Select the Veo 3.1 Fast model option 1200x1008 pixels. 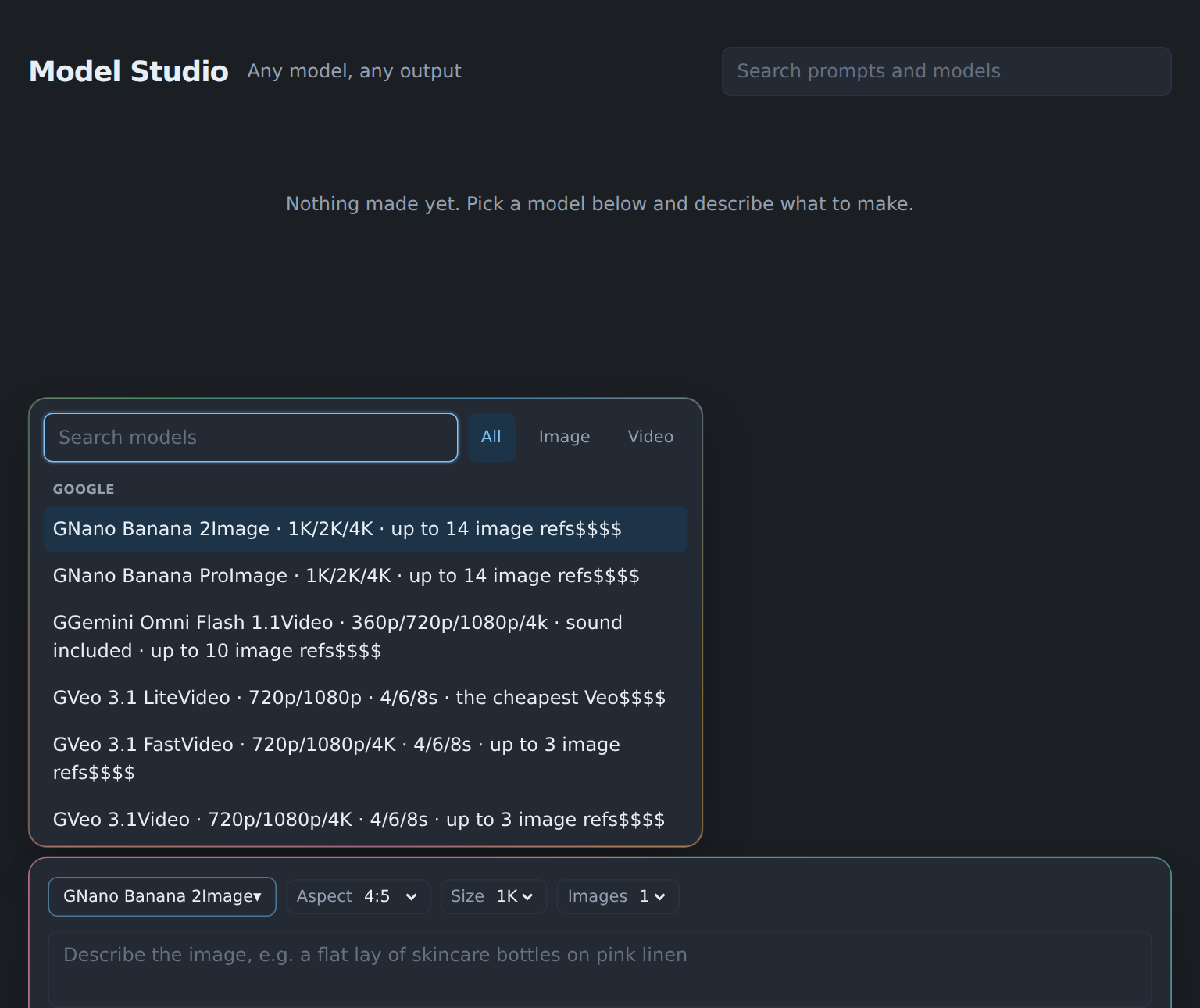tap(366, 759)
